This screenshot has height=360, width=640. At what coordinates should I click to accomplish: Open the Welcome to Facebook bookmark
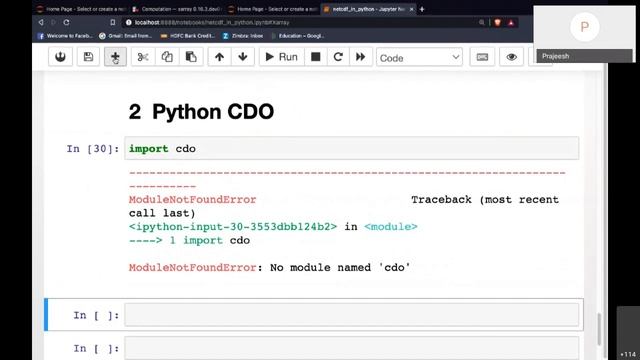[65, 36]
